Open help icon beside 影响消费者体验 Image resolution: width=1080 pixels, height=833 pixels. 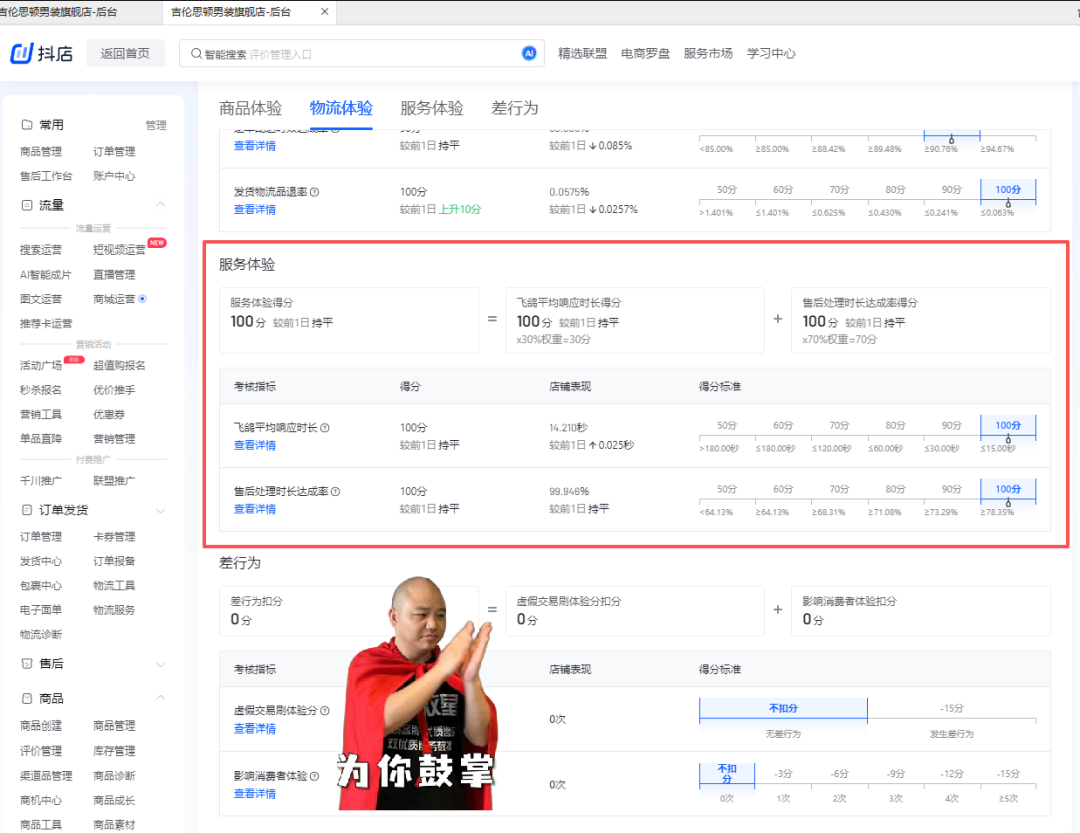[x=315, y=776]
